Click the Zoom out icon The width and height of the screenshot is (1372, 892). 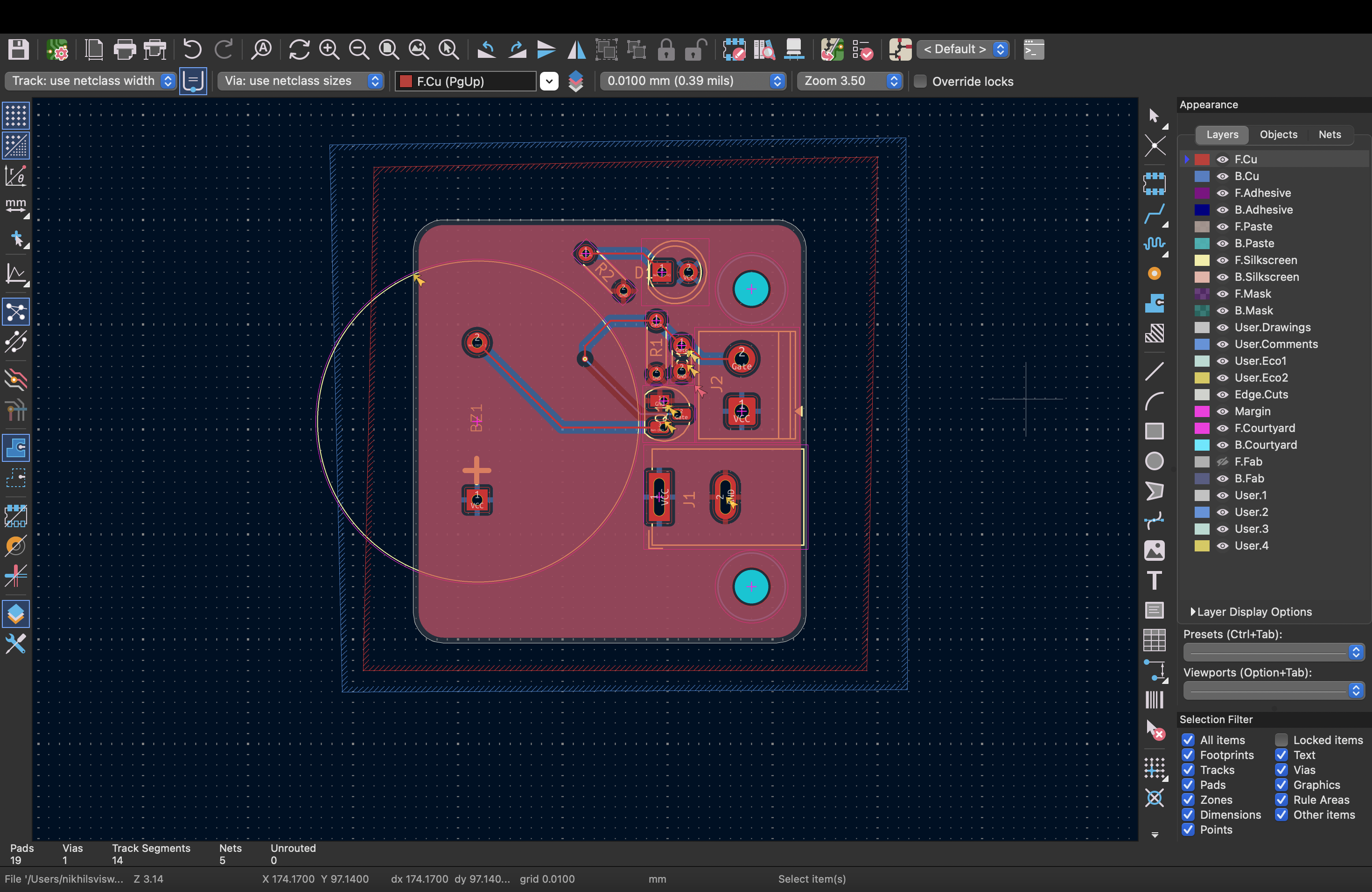pos(359,49)
